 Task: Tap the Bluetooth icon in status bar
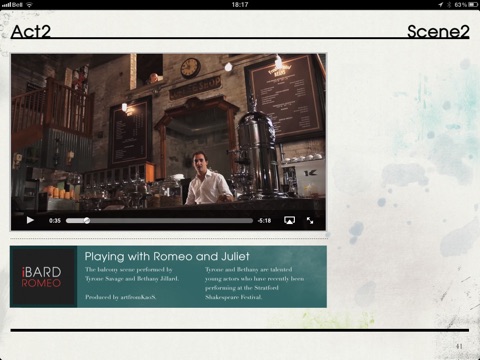pyautogui.click(x=449, y=4)
